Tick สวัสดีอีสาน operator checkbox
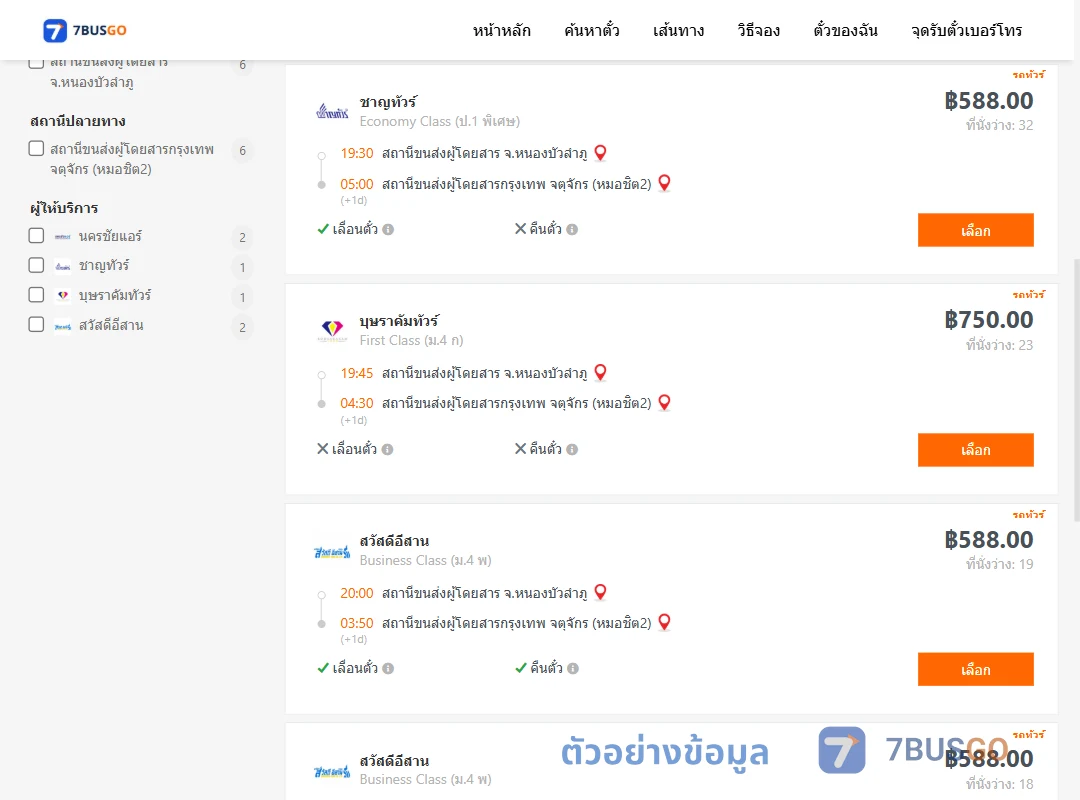The width and height of the screenshot is (1080, 800). click(37, 325)
